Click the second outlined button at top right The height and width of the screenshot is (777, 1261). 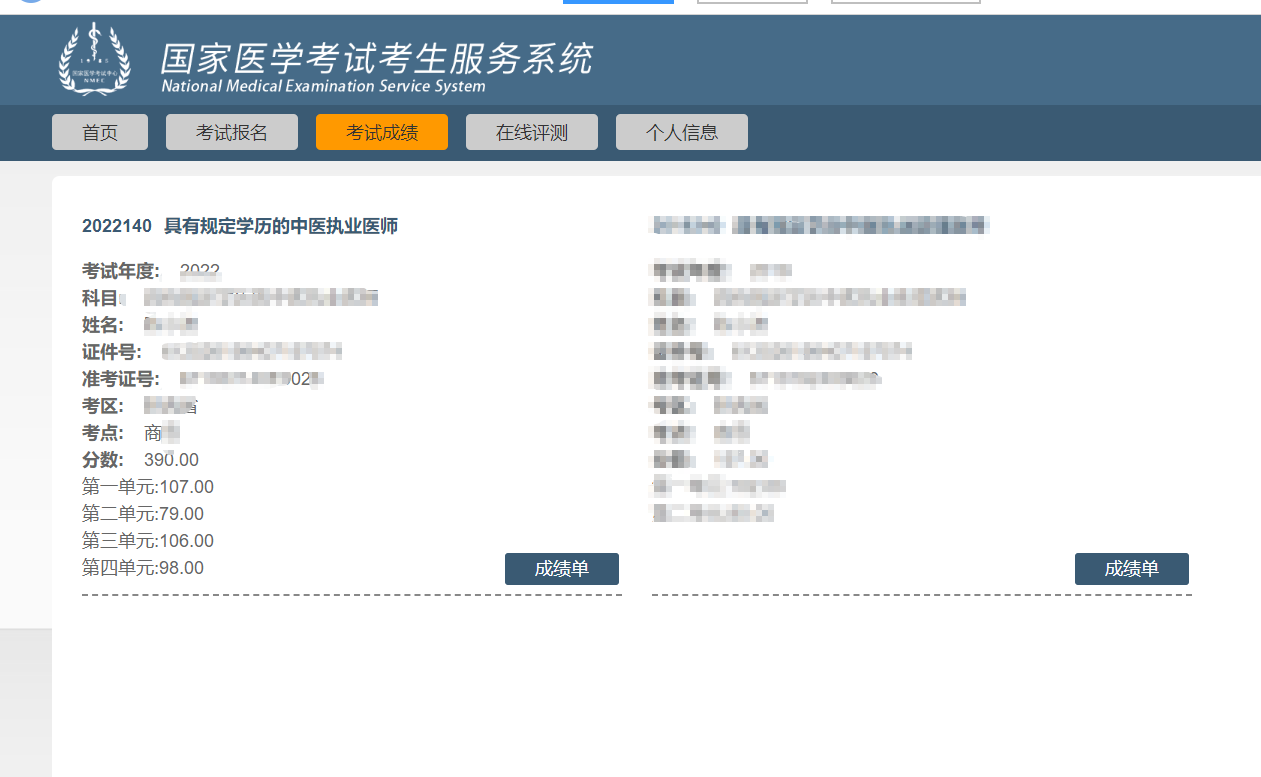(904, 2)
